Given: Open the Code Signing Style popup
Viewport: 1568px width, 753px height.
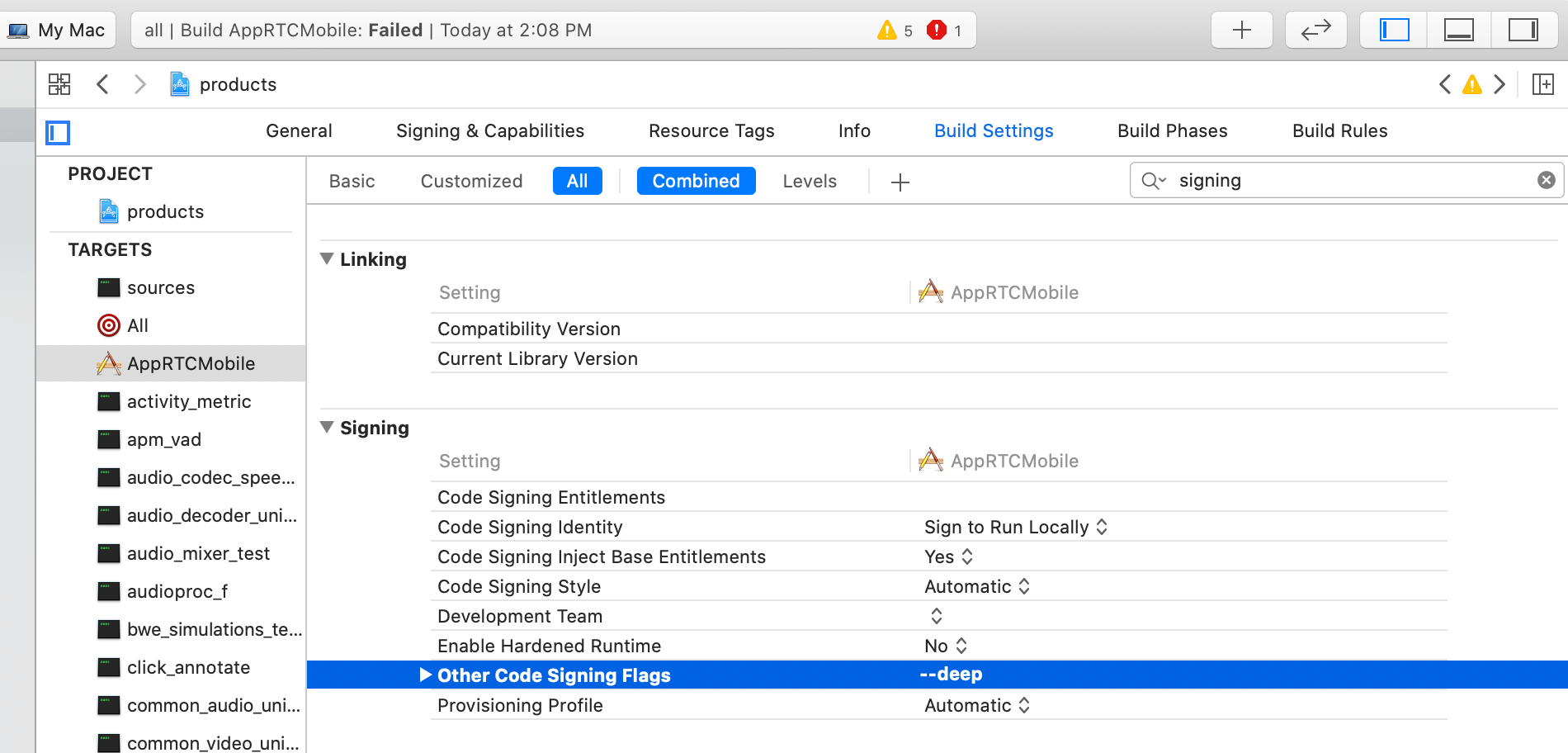Looking at the screenshot, I should click(977, 586).
